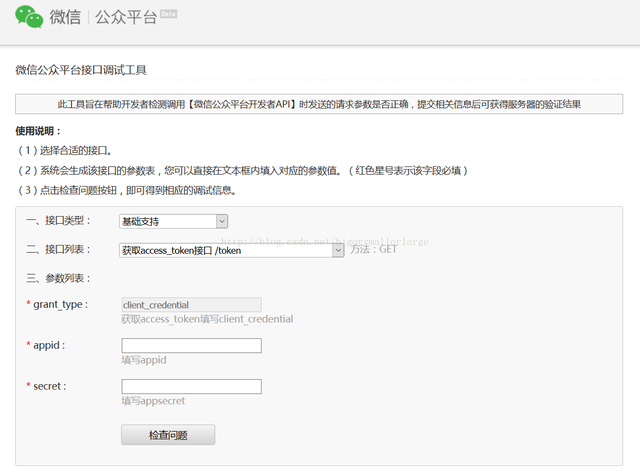Click the tool description banner text
The image size is (640, 472).
pos(319,104)
